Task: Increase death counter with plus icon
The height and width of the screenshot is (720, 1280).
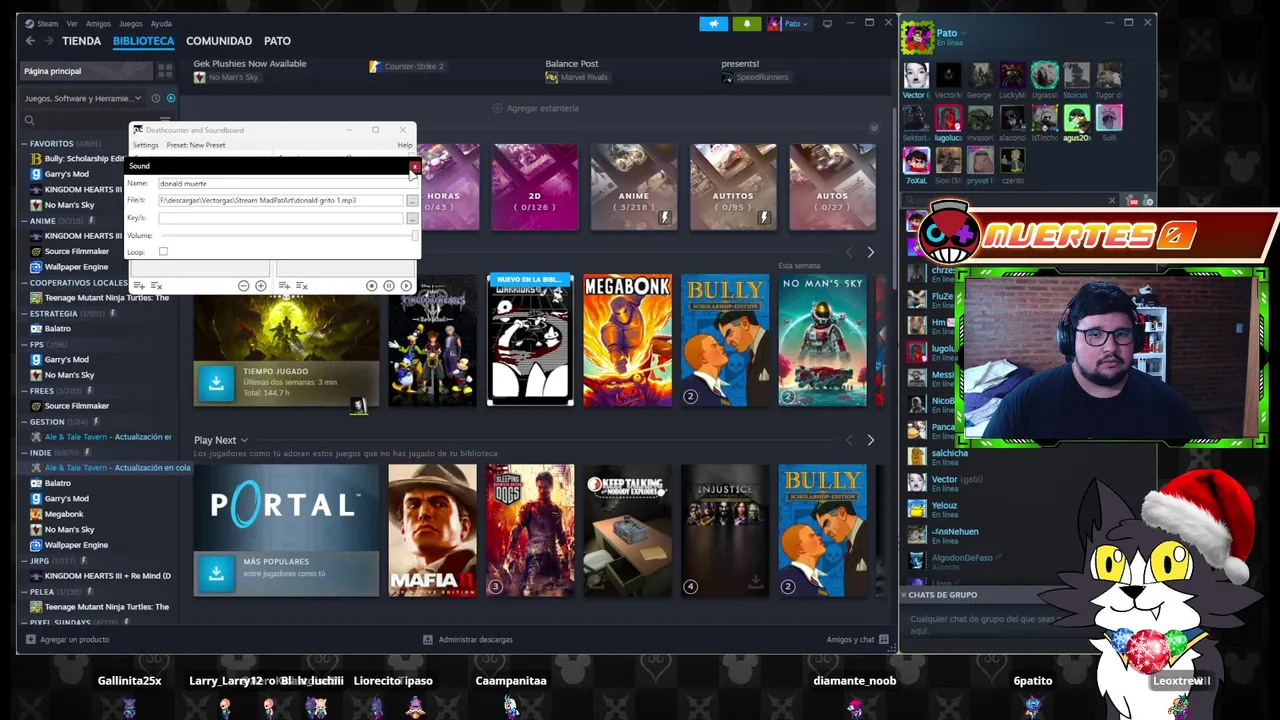Action: [261, 286]
